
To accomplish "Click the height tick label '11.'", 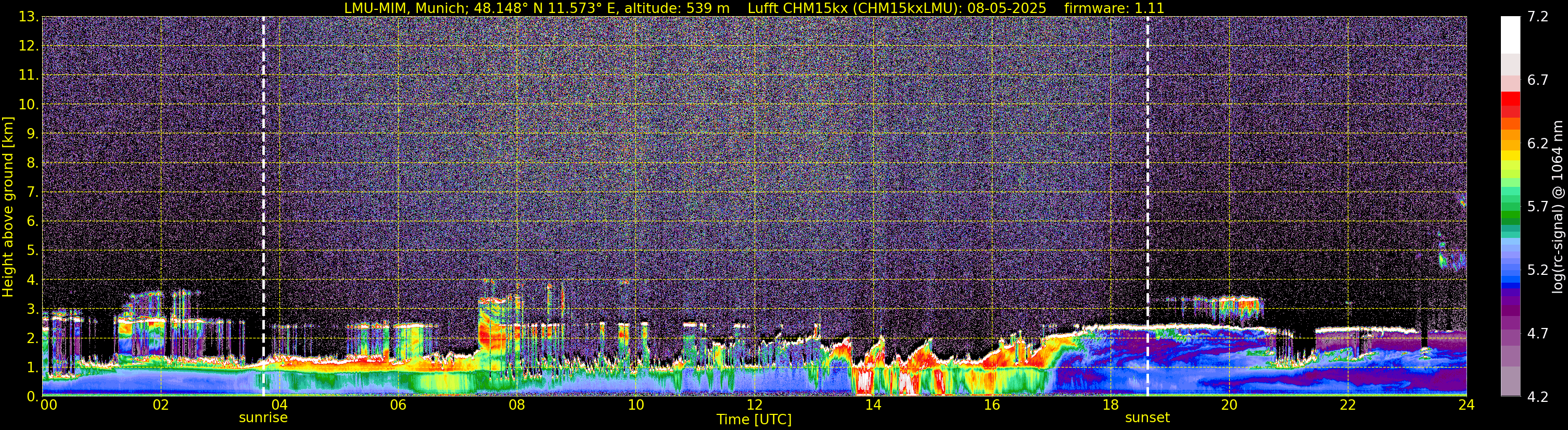I will [29, 75].
